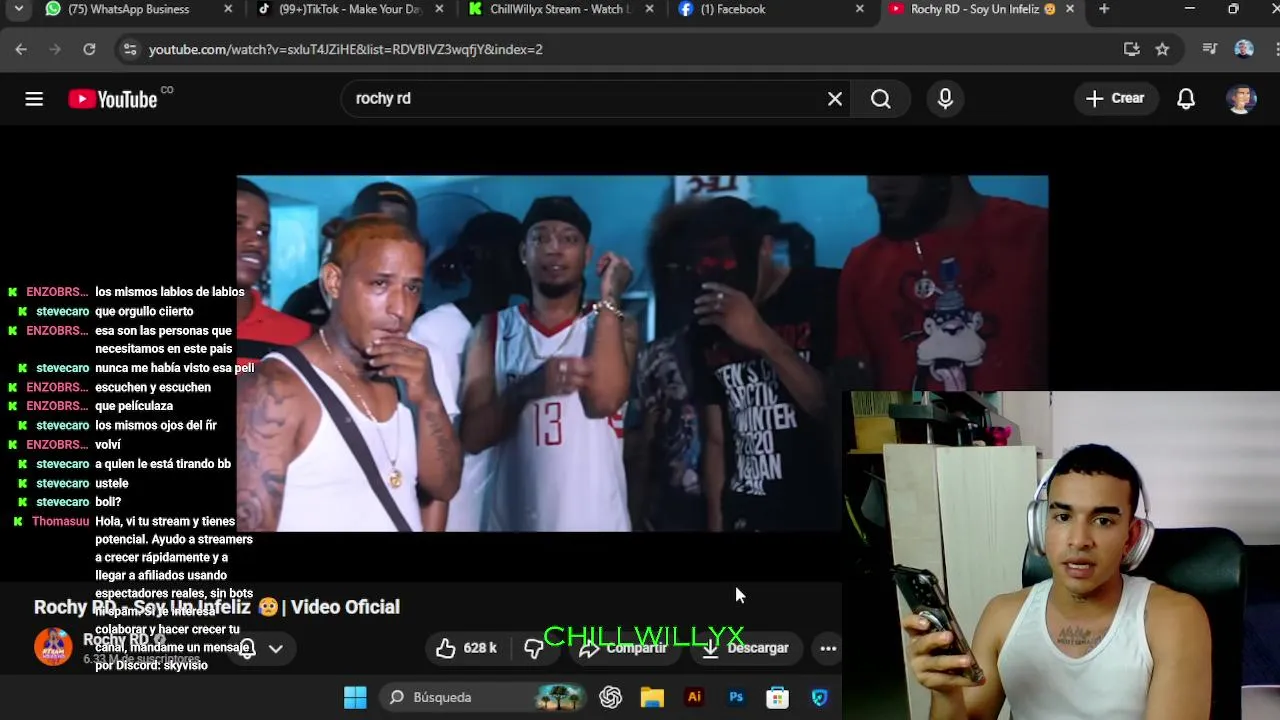
Task: Start voice search with microphone
Action: (x=945, y=99)
